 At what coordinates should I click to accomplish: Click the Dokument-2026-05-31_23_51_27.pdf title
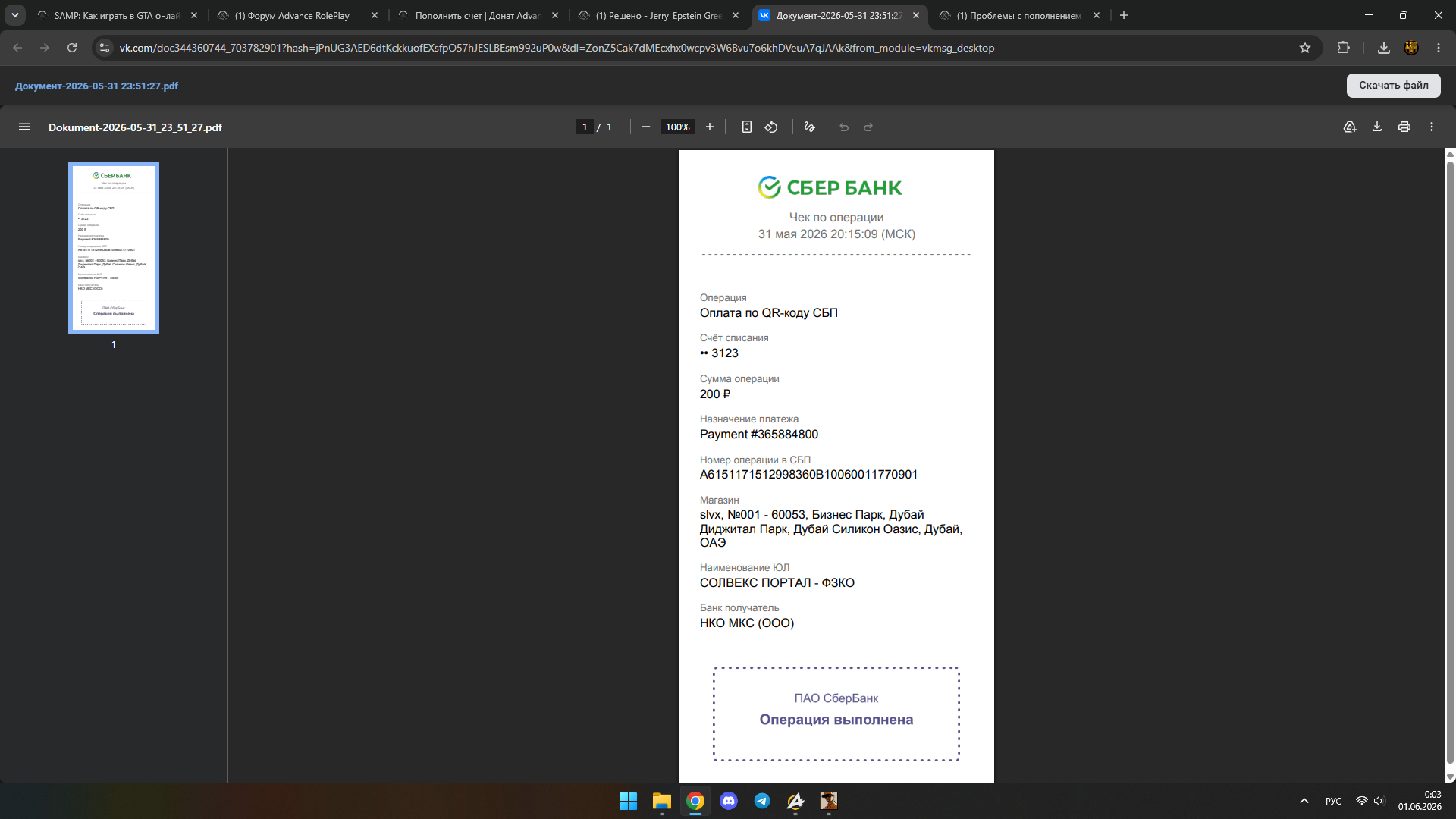click(x=135, y=127)
